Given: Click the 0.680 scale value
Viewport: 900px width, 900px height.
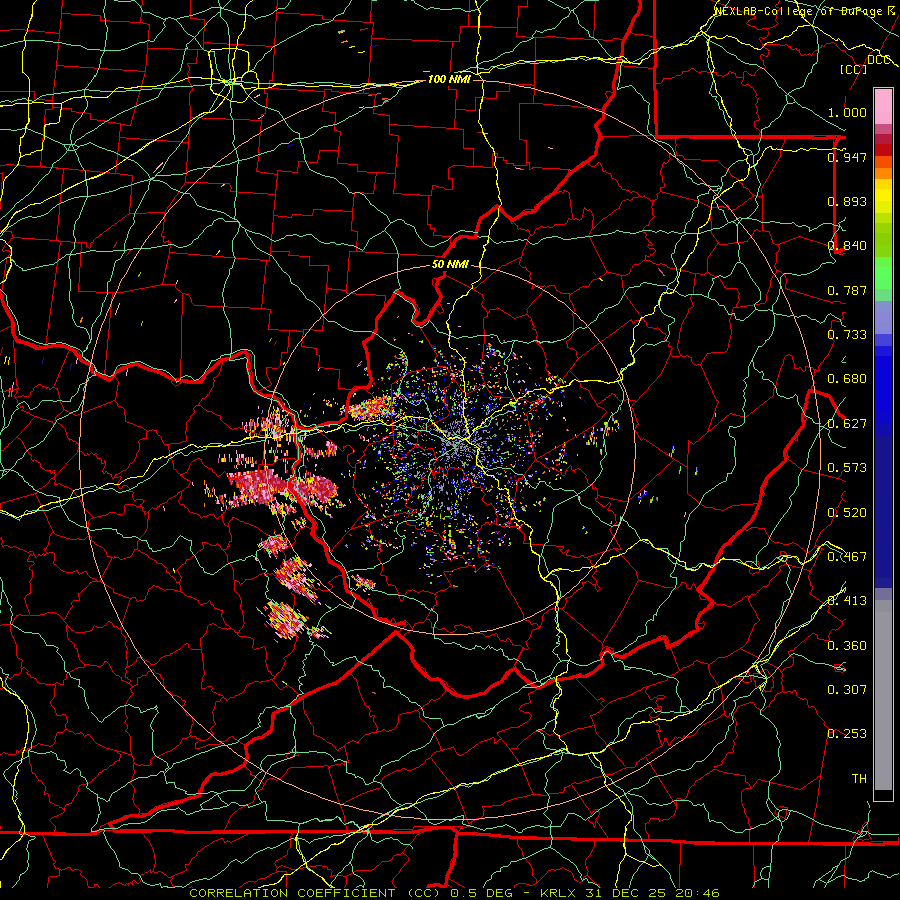Looking at the screenshot, I should click(x=847, y=379).
